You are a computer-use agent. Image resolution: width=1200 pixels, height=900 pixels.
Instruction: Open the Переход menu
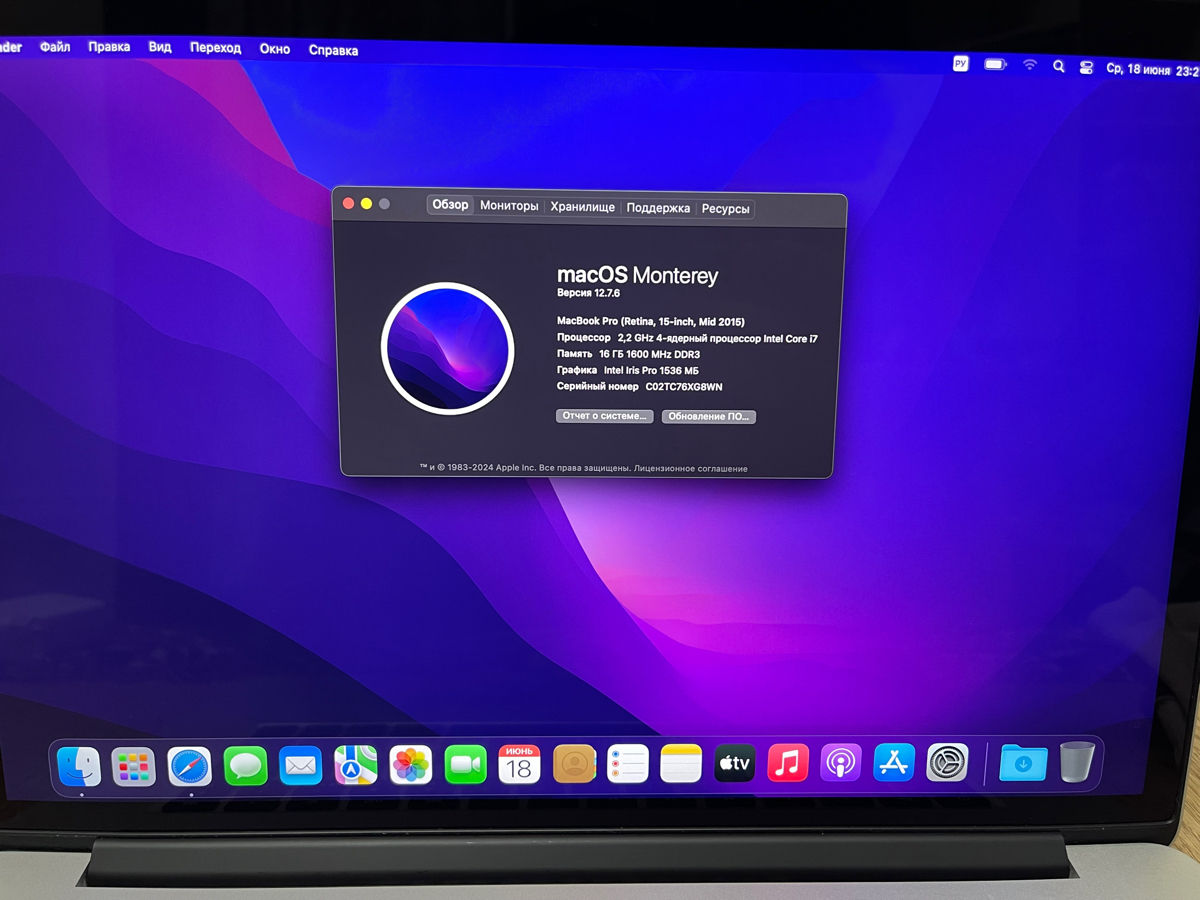click(216, 48)
